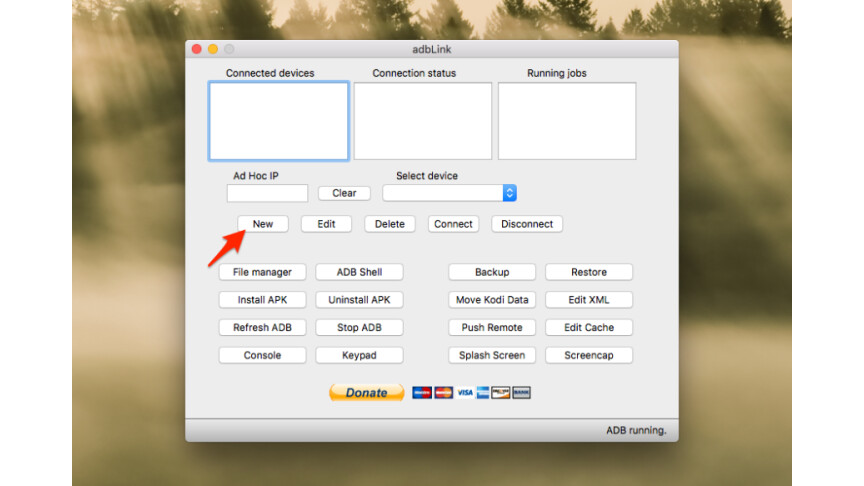Open the Select device dropdown
864x486 pixels.
pos(450,193)
